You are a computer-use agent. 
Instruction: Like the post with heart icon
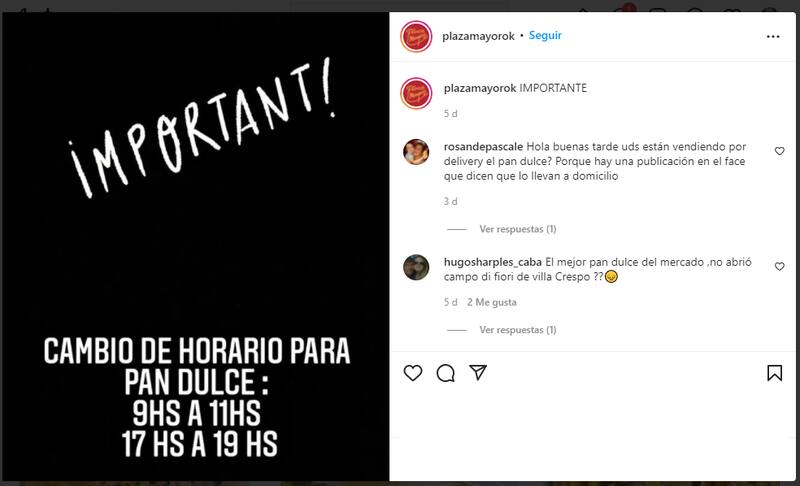[413, 373]
